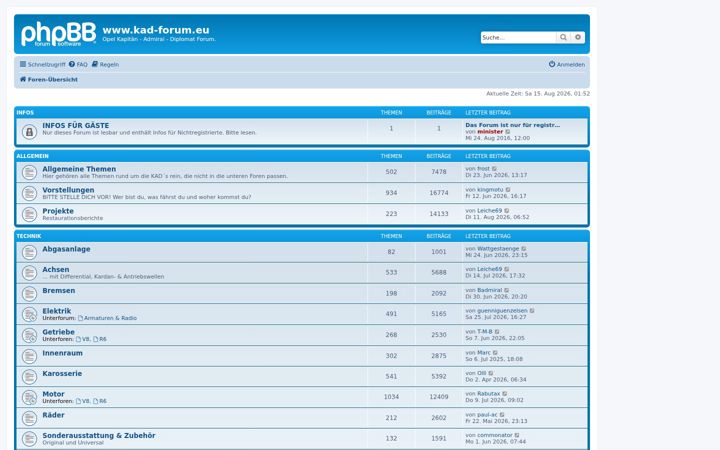The height and width of the screenshot is (450, 720).
Task: Open the Karosserie forum
Action: click(62, 373)
